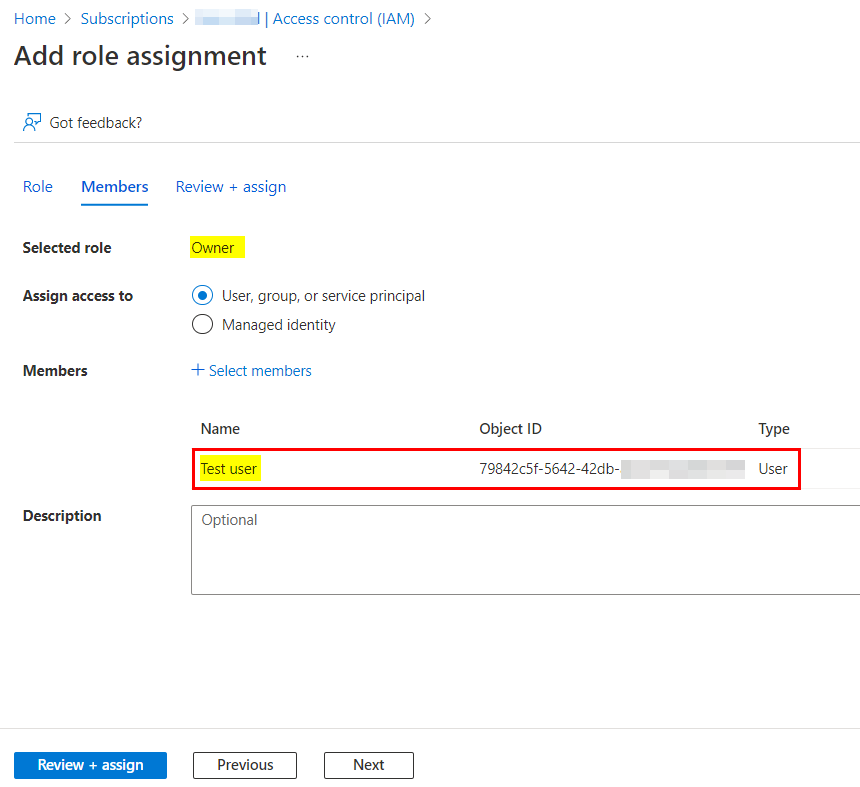860x787 pixels.
Task: Switch to the Role tab
Action: point(38,187)
